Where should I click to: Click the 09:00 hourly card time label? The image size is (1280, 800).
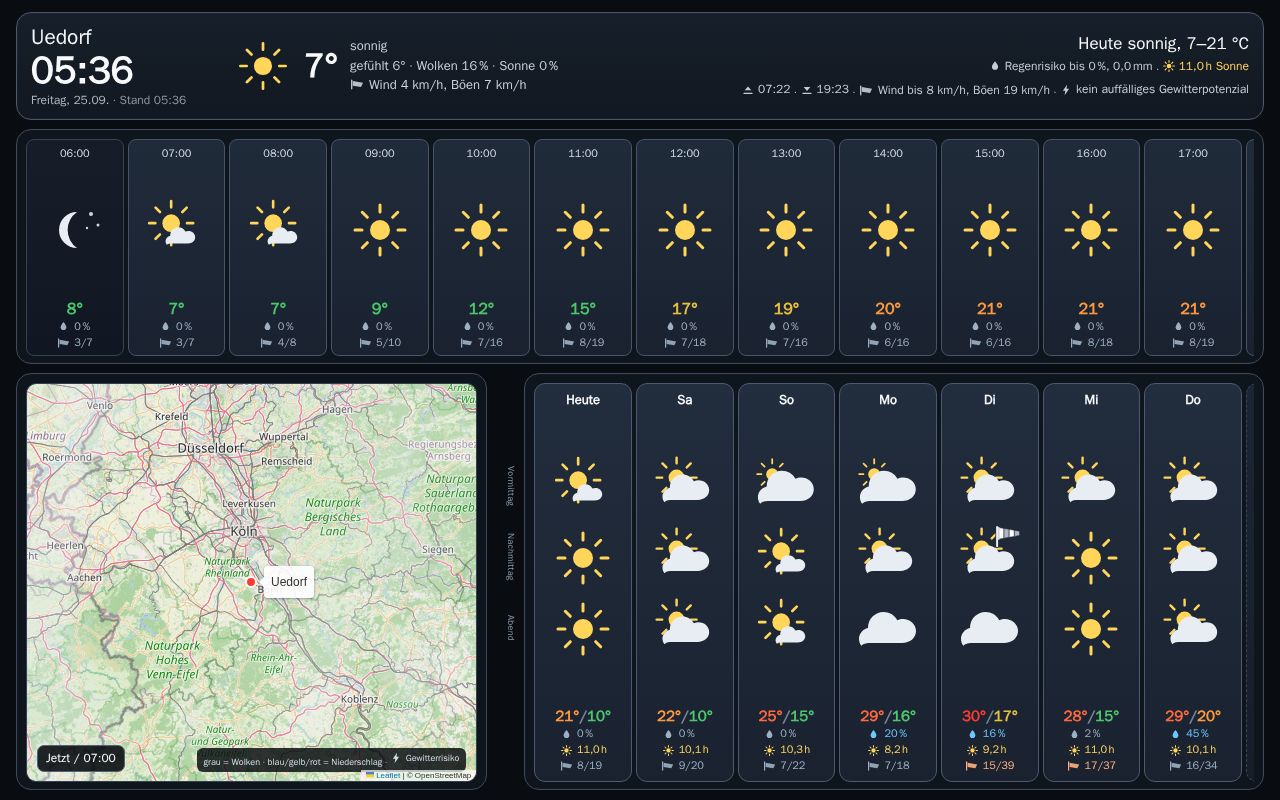pyautogui.click(x=380, y=154)
